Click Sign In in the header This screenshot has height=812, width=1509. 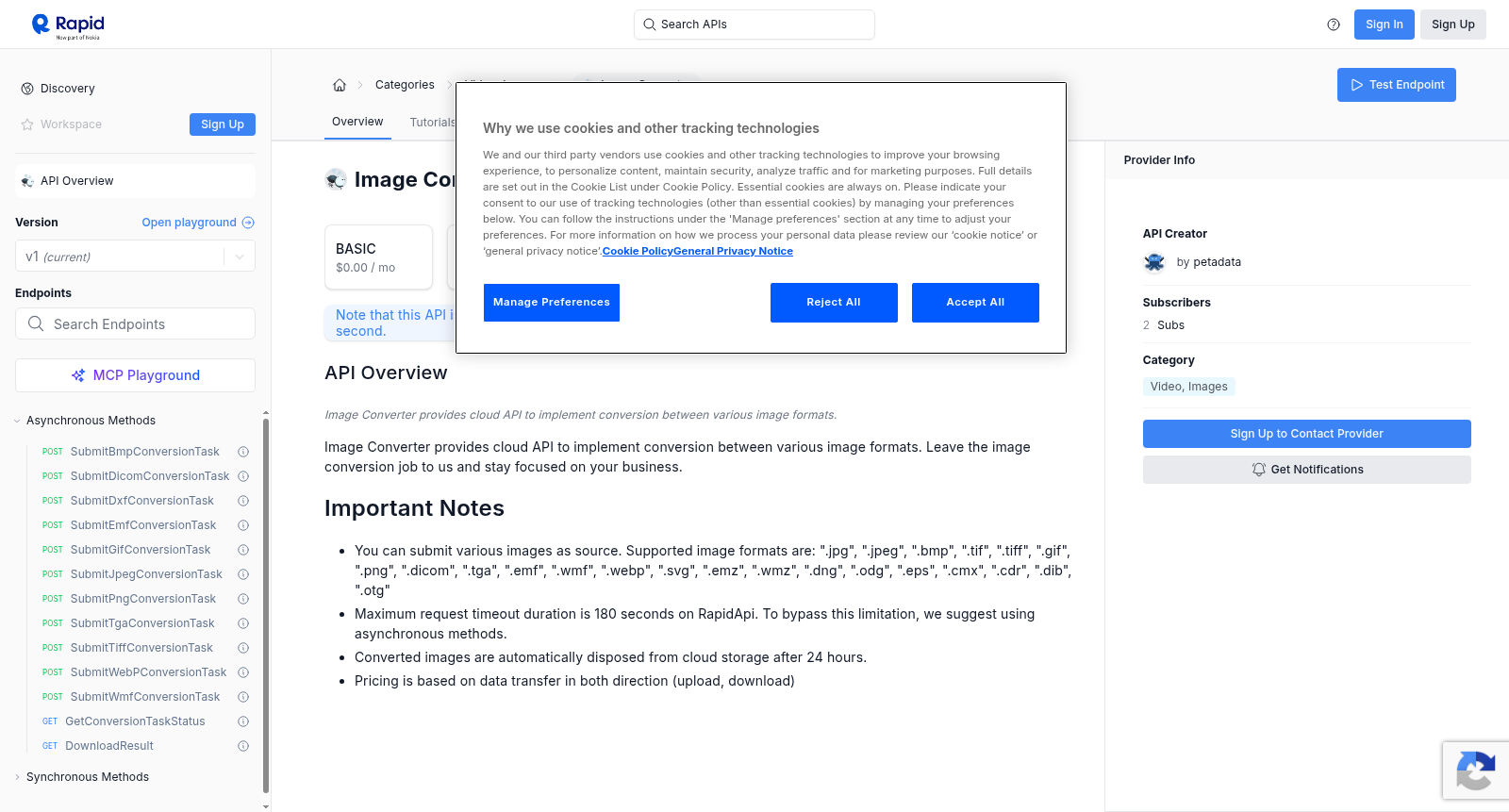click(1385, 25)
